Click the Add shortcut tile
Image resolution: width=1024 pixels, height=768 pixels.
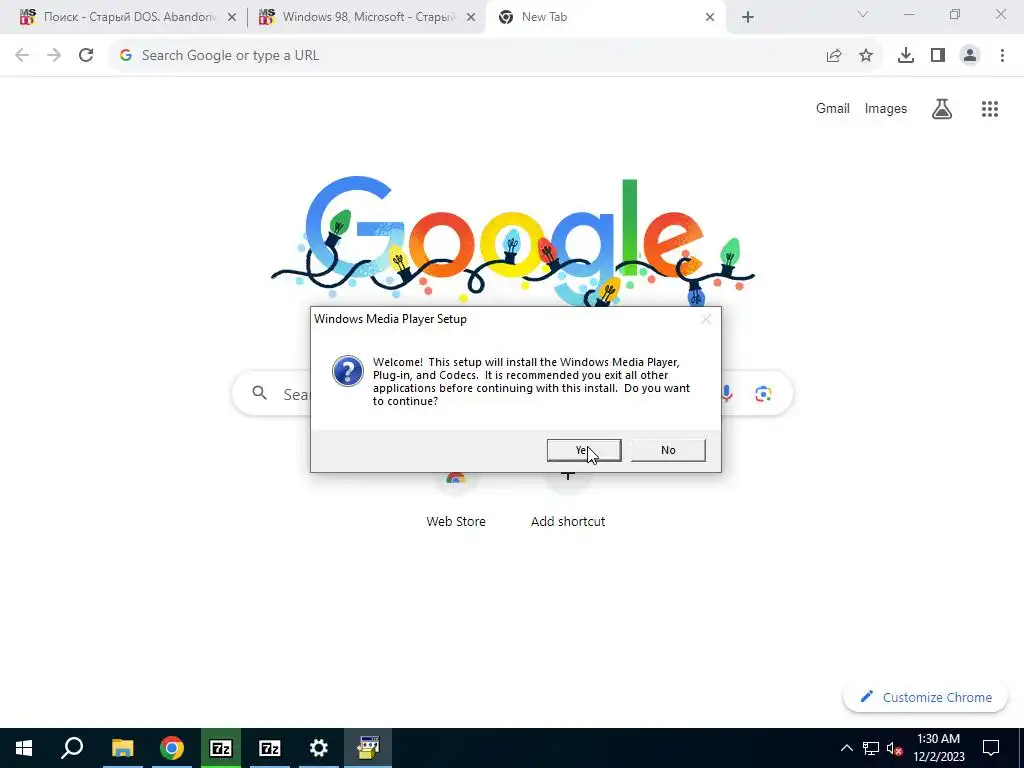pyautogui.click(x=568, y=502)
